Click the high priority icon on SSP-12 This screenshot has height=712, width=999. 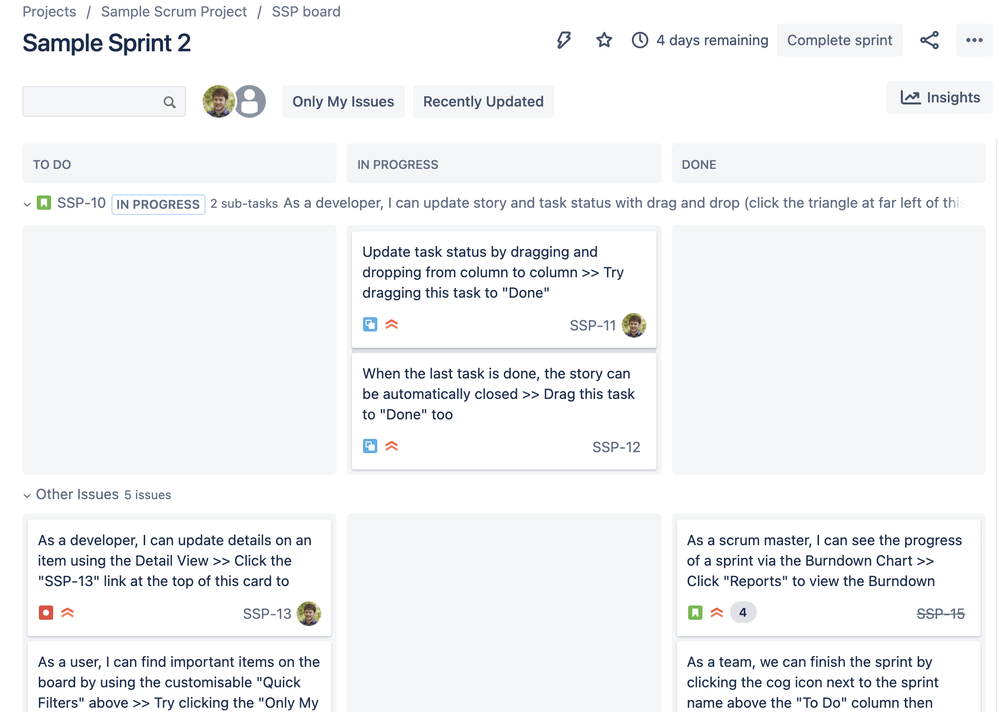coord(392,446)
